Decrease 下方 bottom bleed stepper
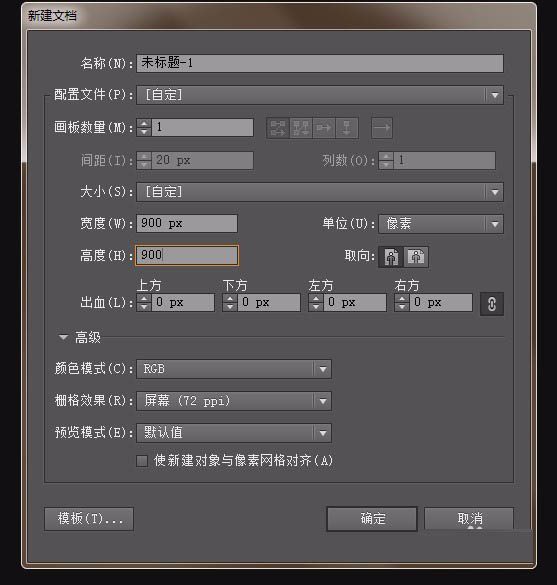557x585 pixels. [x=230, y=307]
